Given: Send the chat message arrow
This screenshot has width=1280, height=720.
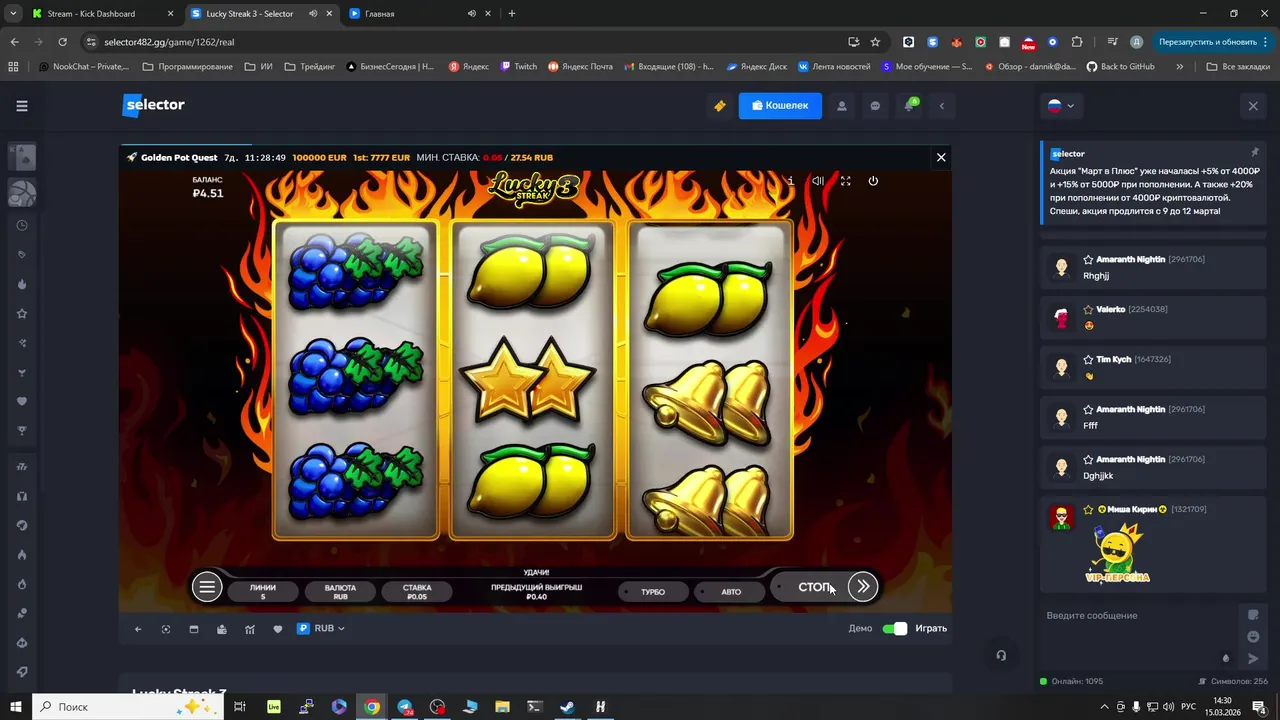Looking at the screenshot, I should [1253, 658].
